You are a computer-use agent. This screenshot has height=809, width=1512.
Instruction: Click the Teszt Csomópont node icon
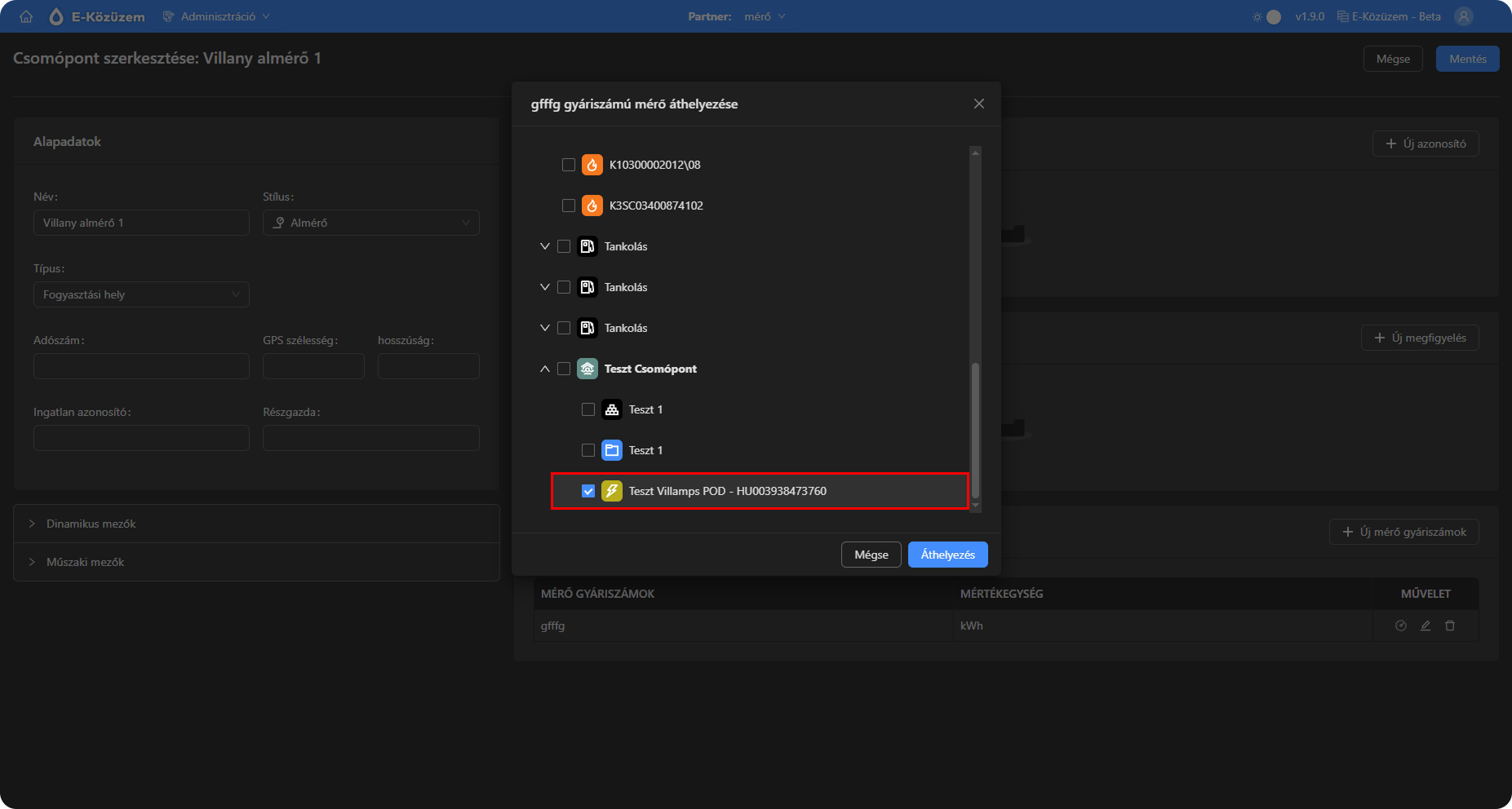coord(587,369)
